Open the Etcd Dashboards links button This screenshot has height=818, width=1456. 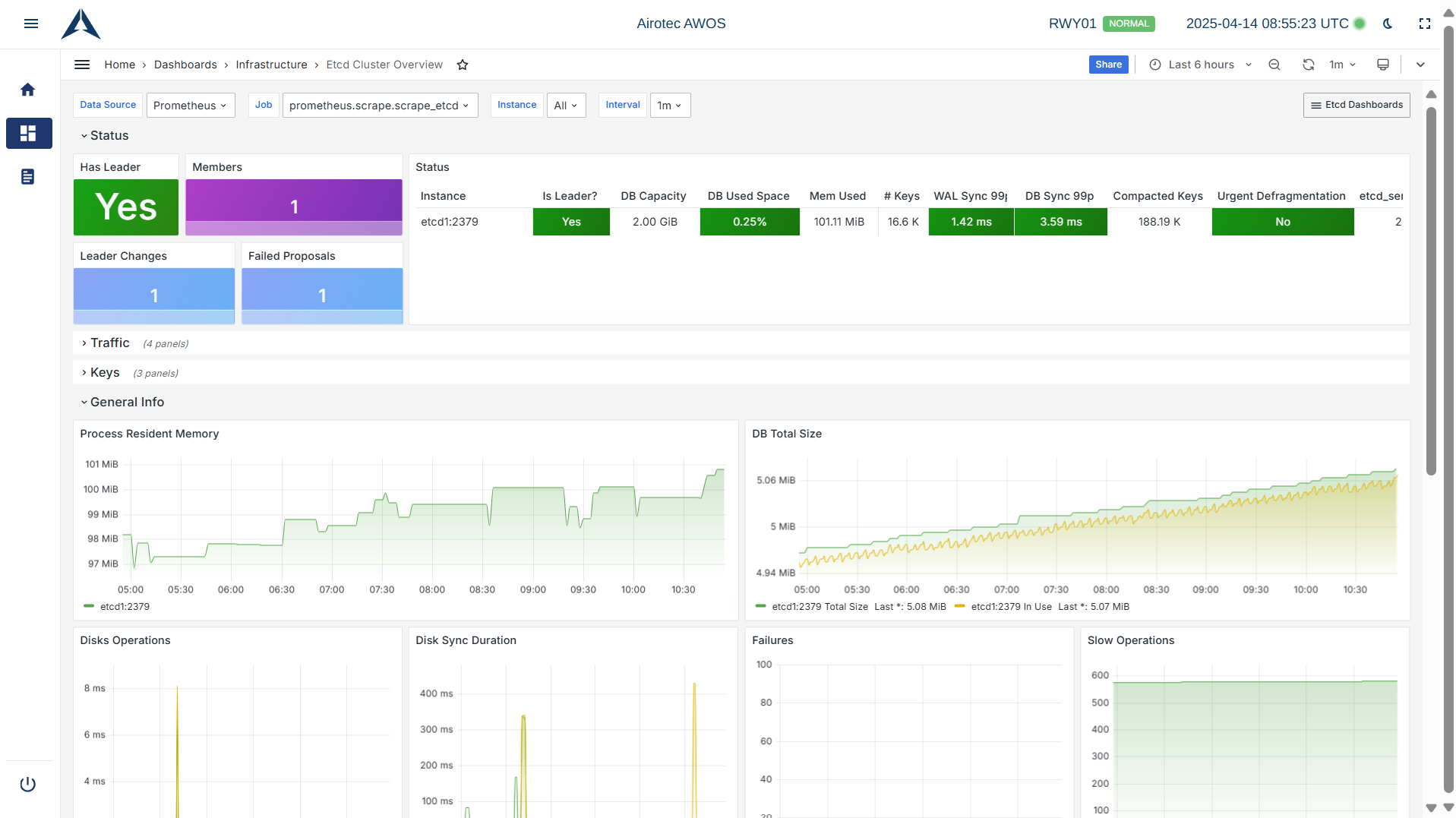coord(1356,106)
